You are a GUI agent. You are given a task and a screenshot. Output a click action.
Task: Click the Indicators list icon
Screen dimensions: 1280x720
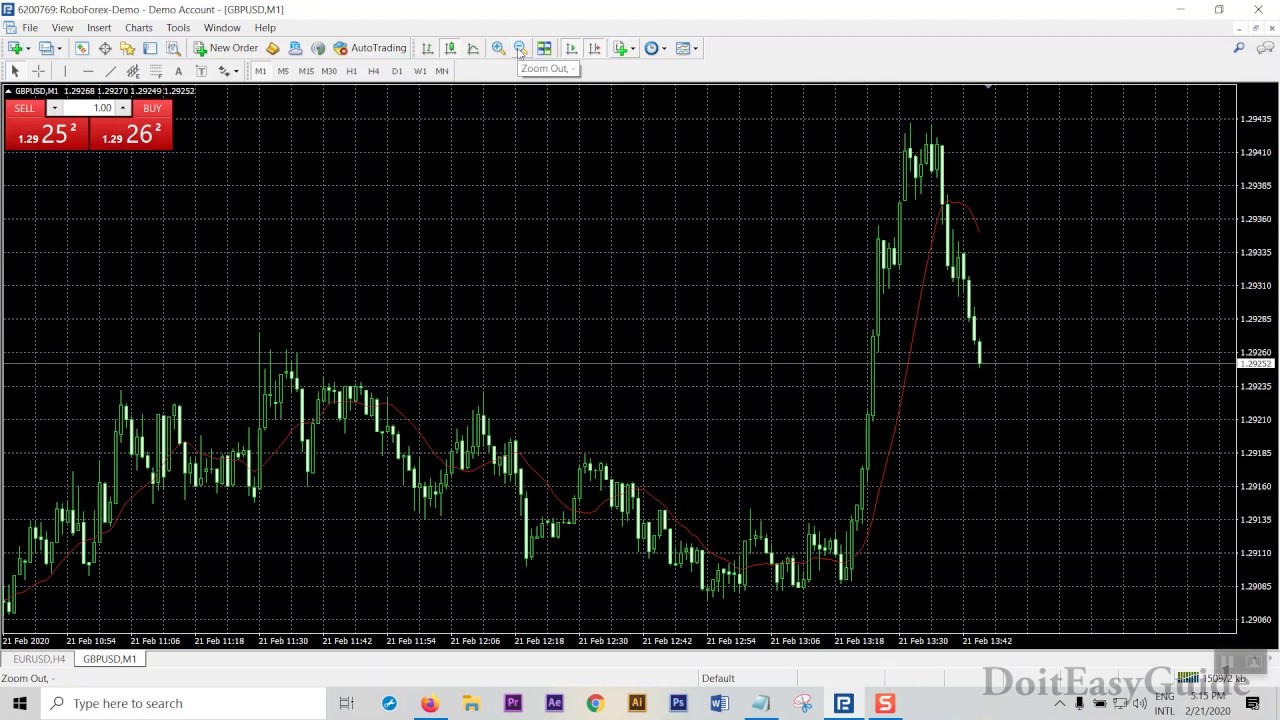point(620,48)
